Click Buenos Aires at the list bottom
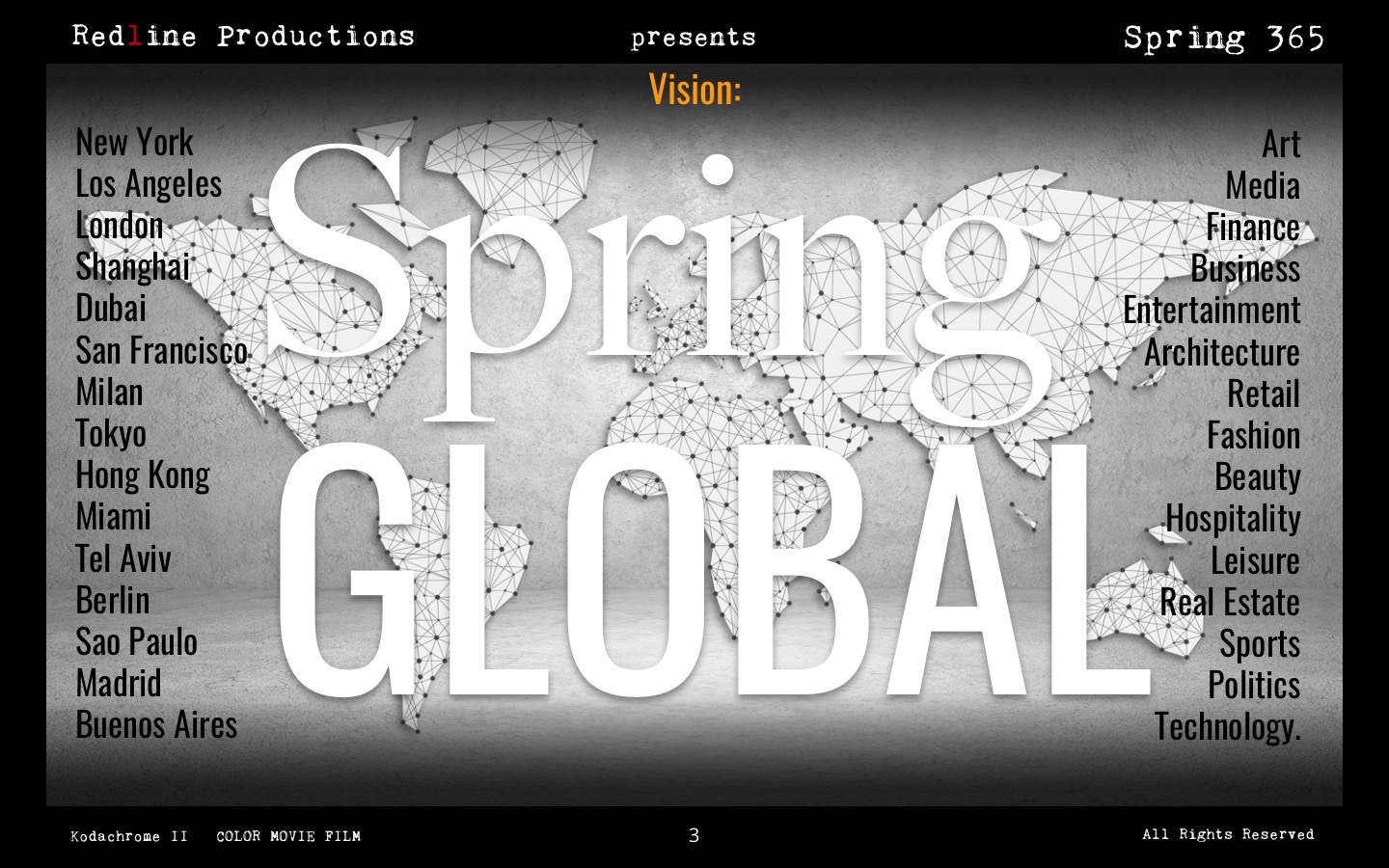This screenshot has height=868, width=1389. 156,725
